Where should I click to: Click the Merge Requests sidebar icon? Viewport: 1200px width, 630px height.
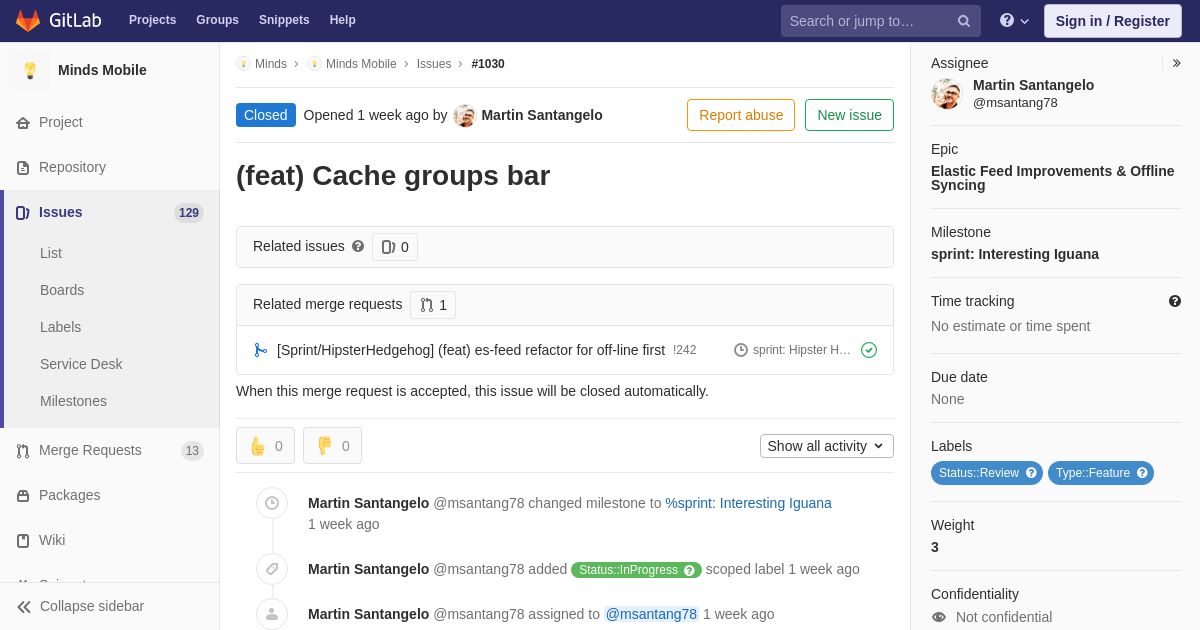23,451
